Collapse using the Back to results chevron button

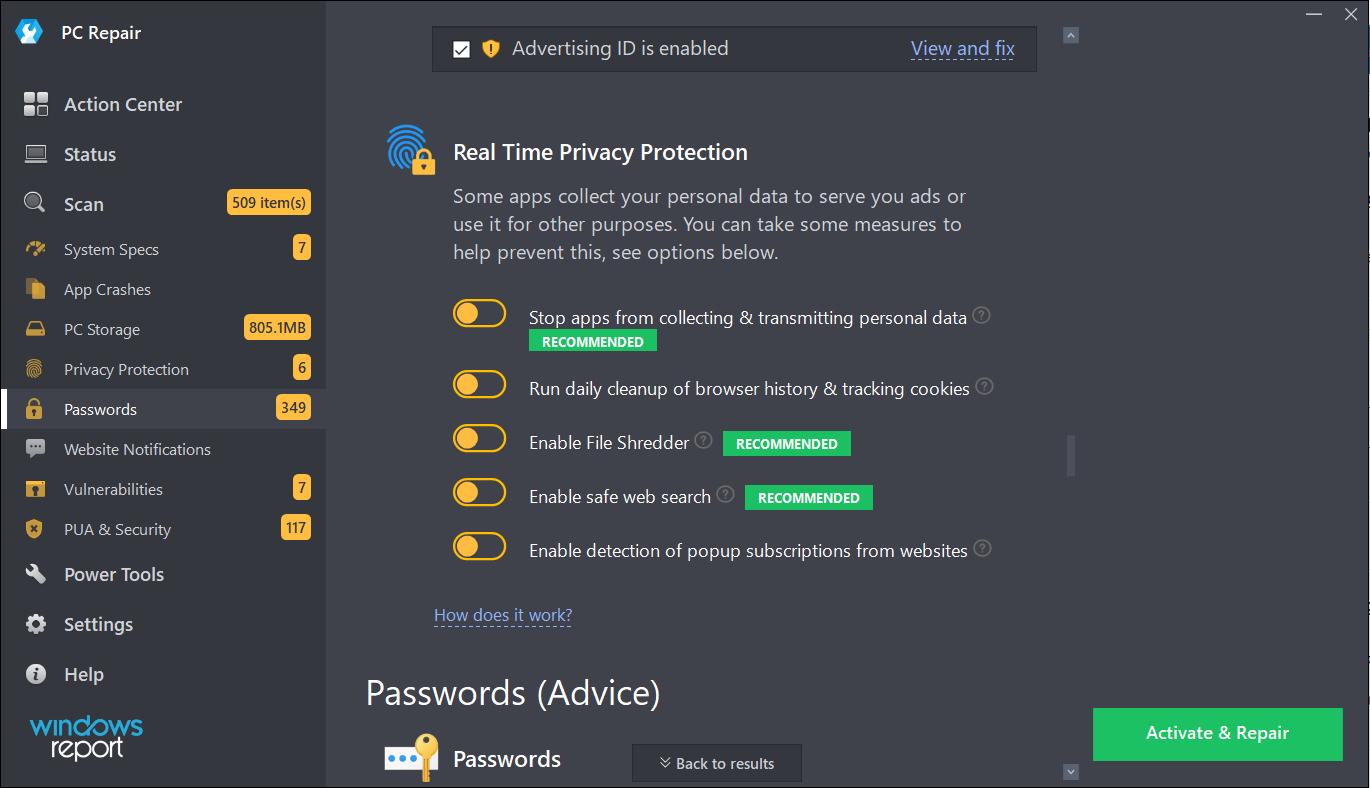717,763
